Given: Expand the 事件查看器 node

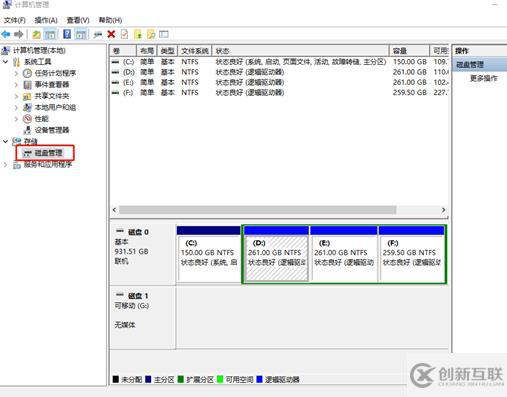Looking at the screenshot, I should click(x=16, y=85).
